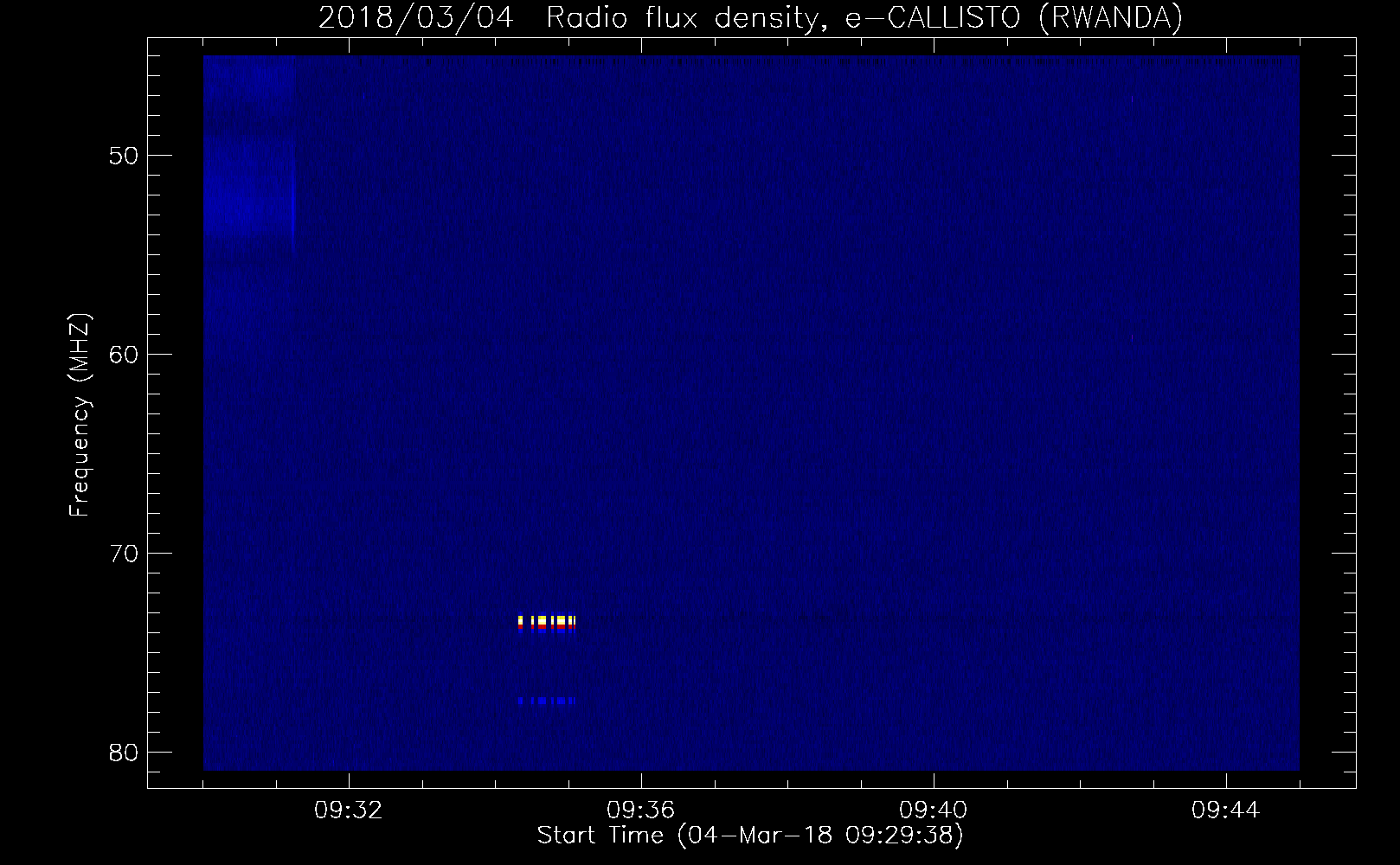This screenshot has height=865, width=1400.
Task: Select the 09:36 time tick label
Action: (641, 811)
